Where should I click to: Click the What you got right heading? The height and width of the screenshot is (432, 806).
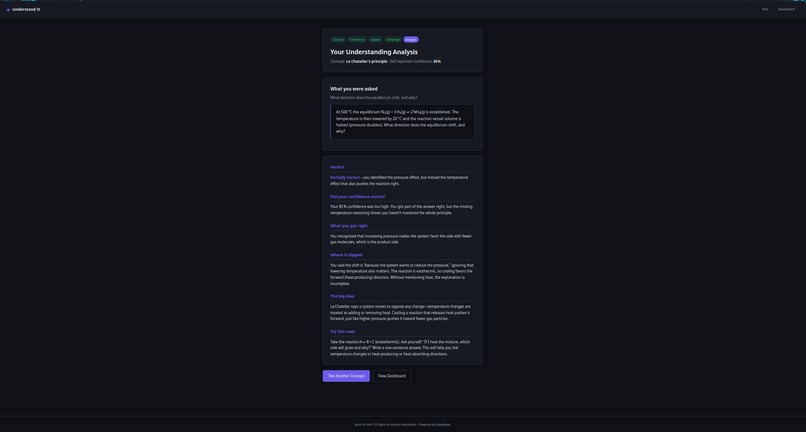point(349,226)
